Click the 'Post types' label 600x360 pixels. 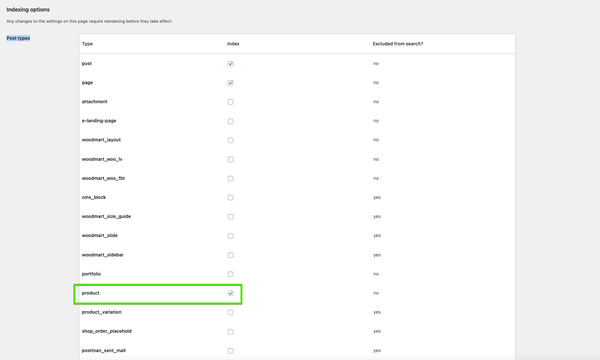pos(18,38)
